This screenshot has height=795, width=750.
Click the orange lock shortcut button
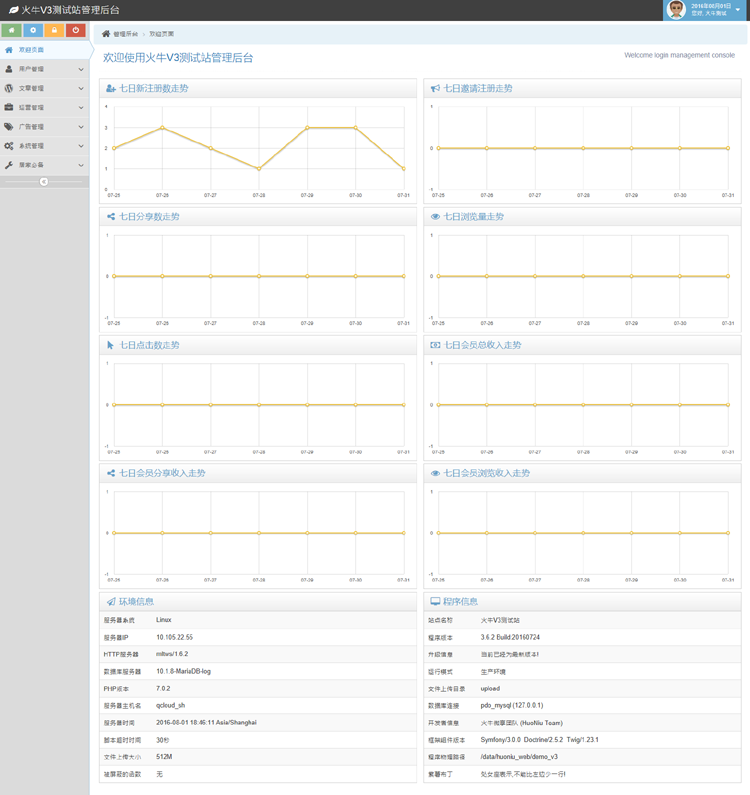(55, 31)
